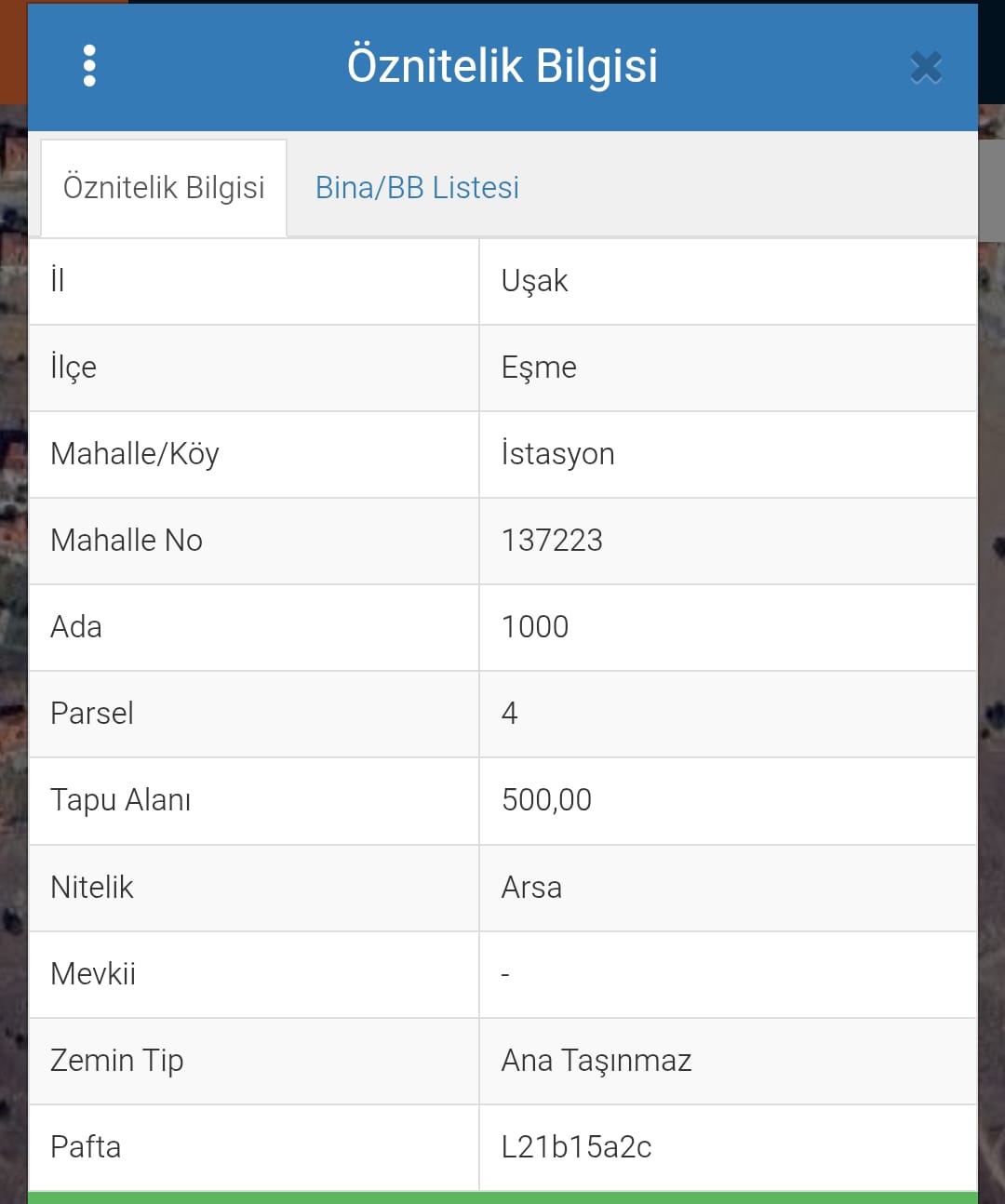This screenshot has height=1204, width=1005.
Task: Click the Parsel value 4
Action: pyautogui.click(x=510, y=714)
